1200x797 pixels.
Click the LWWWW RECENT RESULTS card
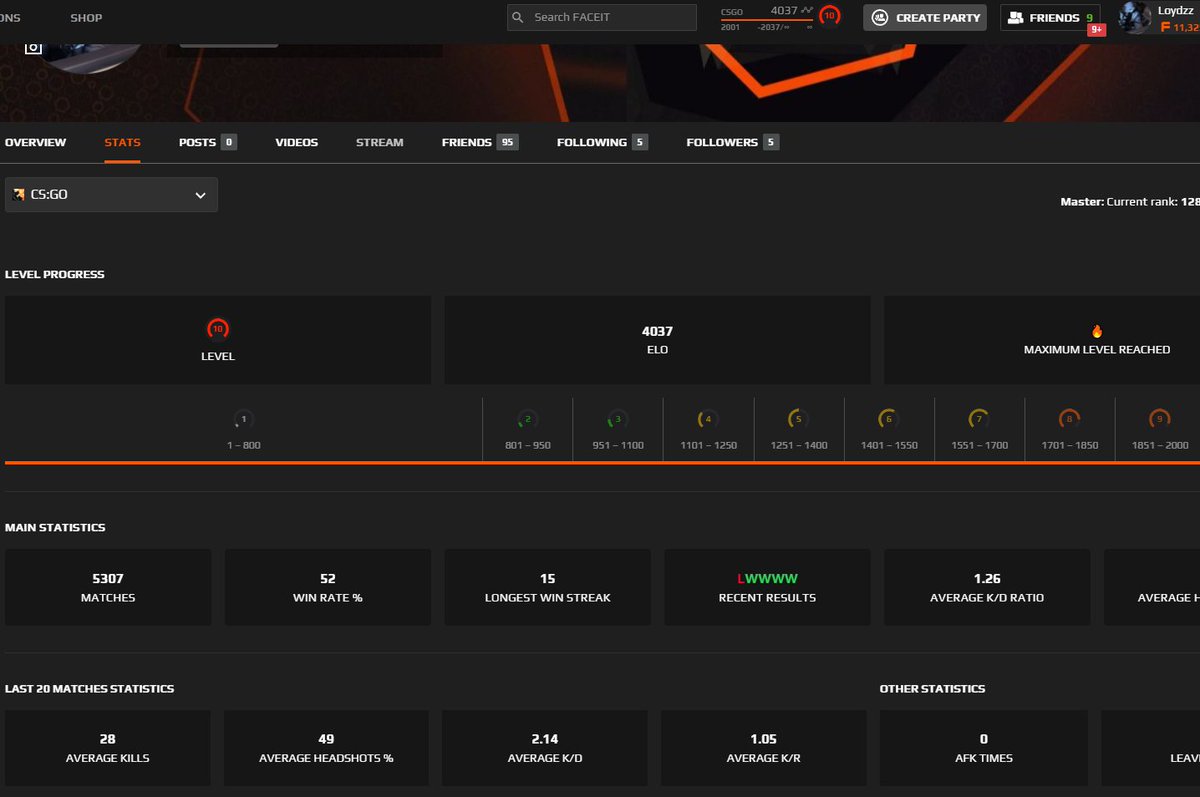tap(767, 587)
